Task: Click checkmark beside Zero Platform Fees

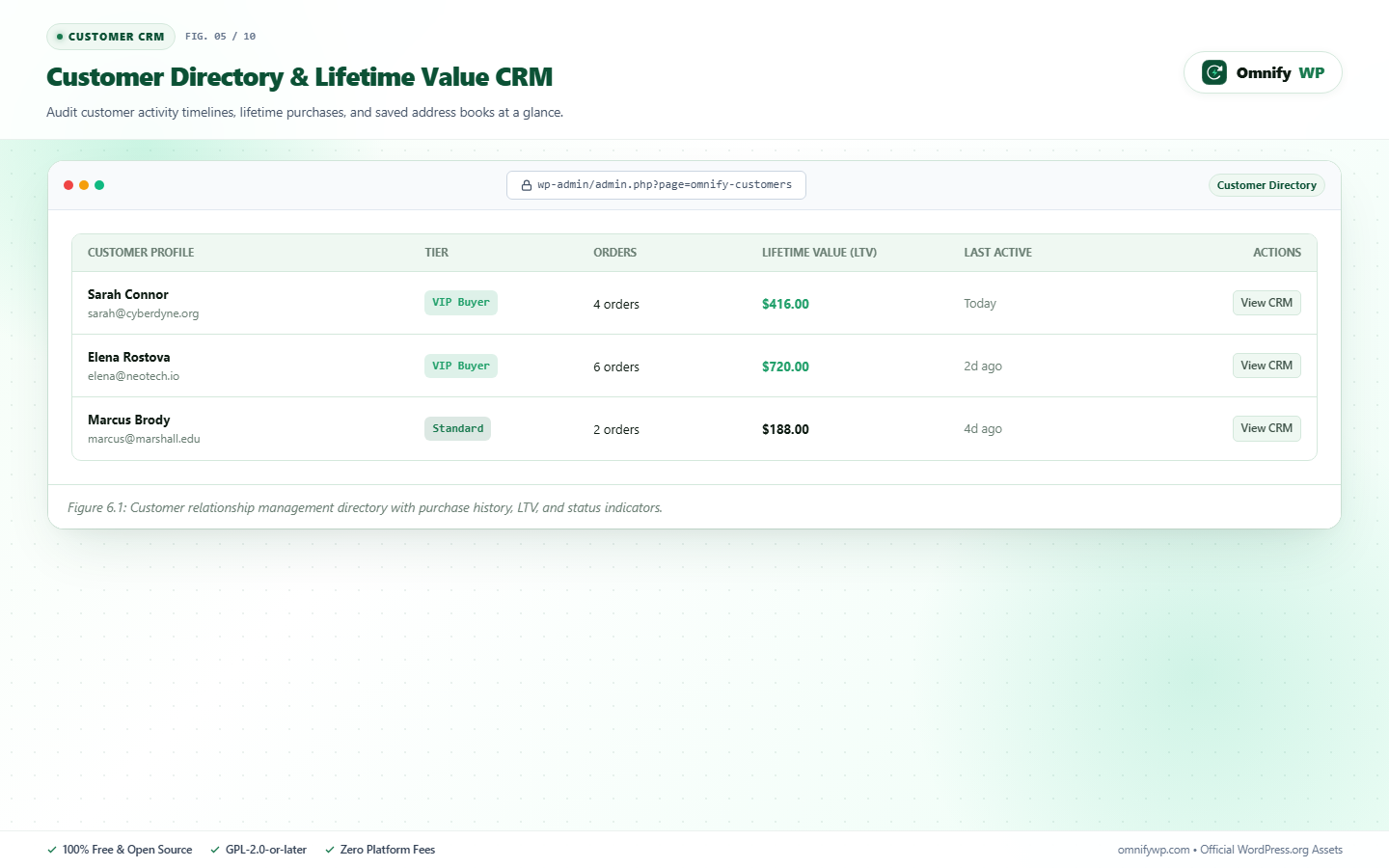Action: point(330,850)
